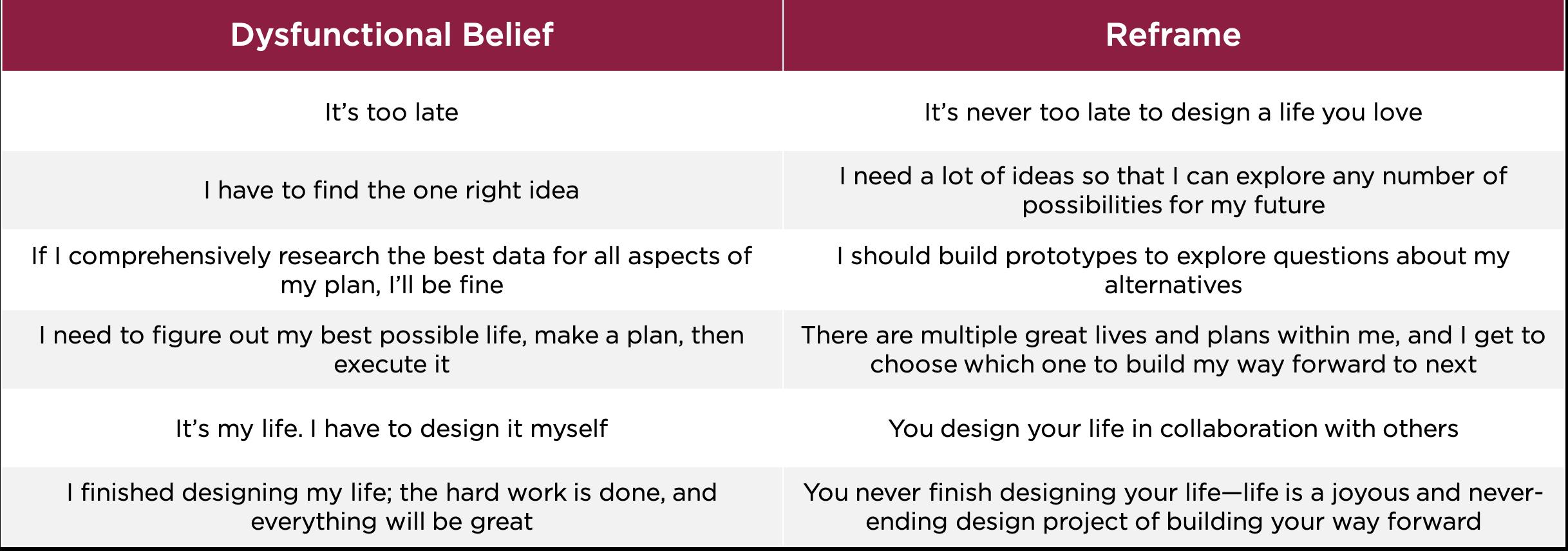Viewport: 1568px width, 551px height.
Task: Select "It's never too late to design" cell
Action: [1174, 112]
